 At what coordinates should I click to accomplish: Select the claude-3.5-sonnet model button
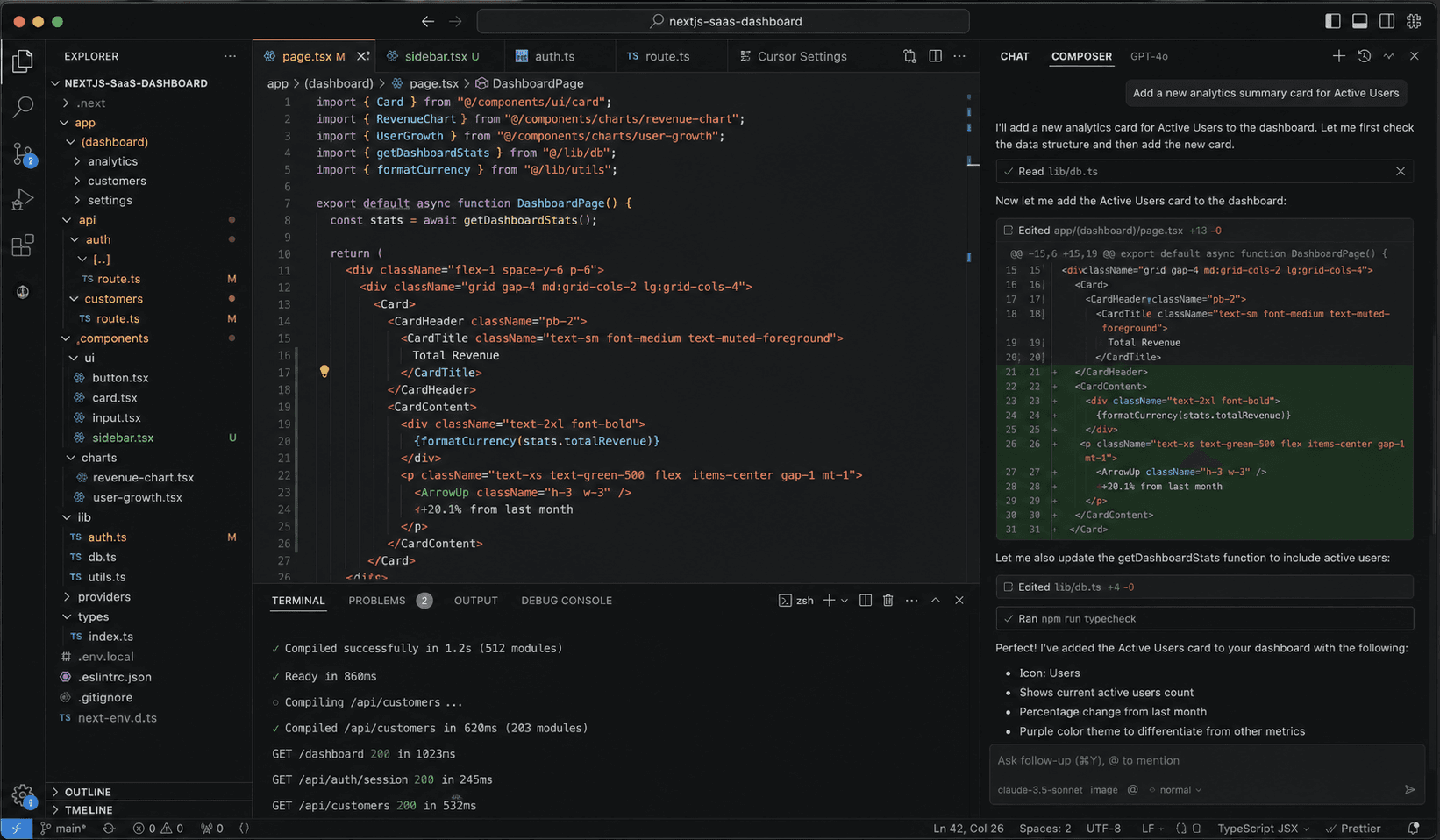pos(1040,790)
